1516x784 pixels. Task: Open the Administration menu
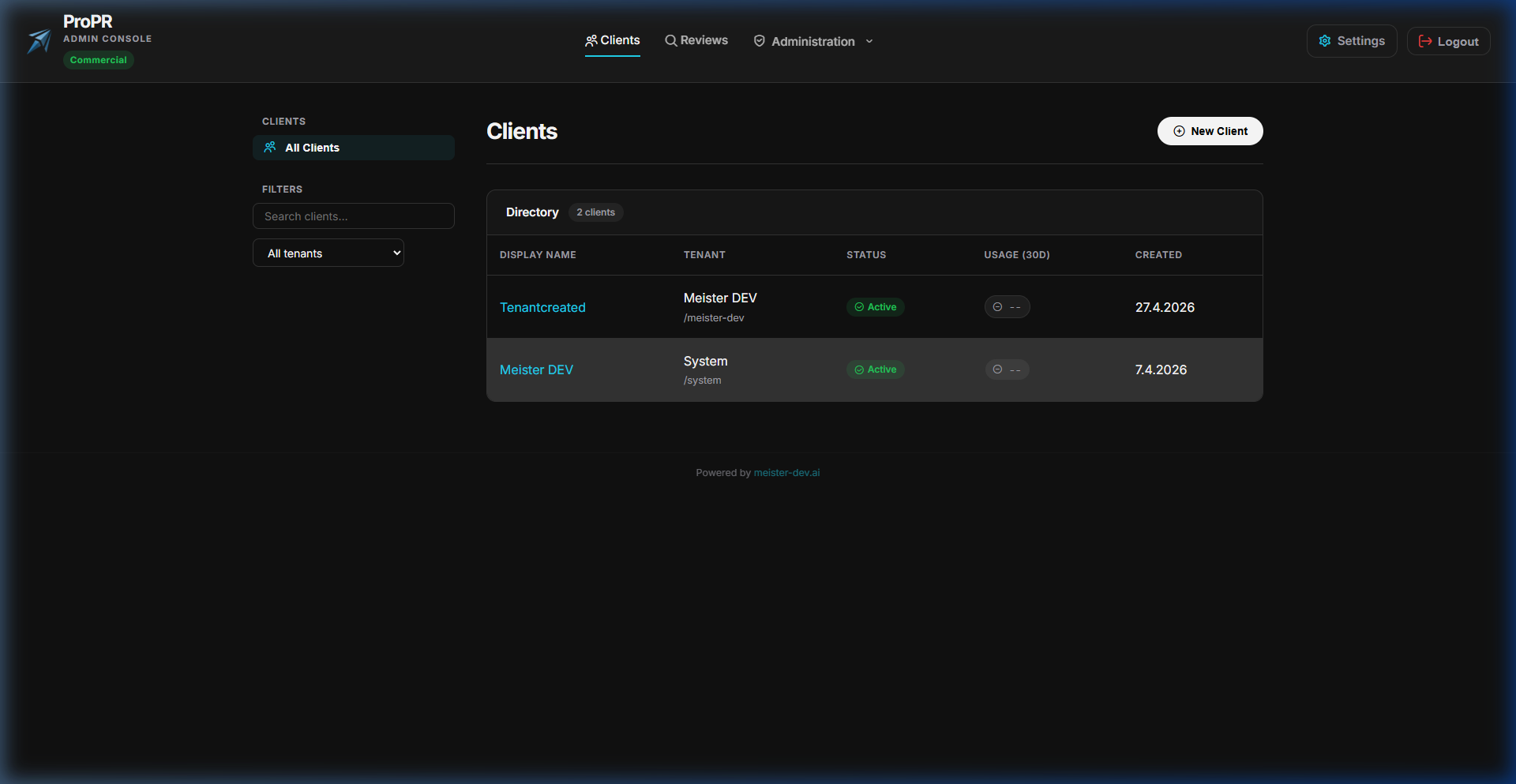coord(813,41)
